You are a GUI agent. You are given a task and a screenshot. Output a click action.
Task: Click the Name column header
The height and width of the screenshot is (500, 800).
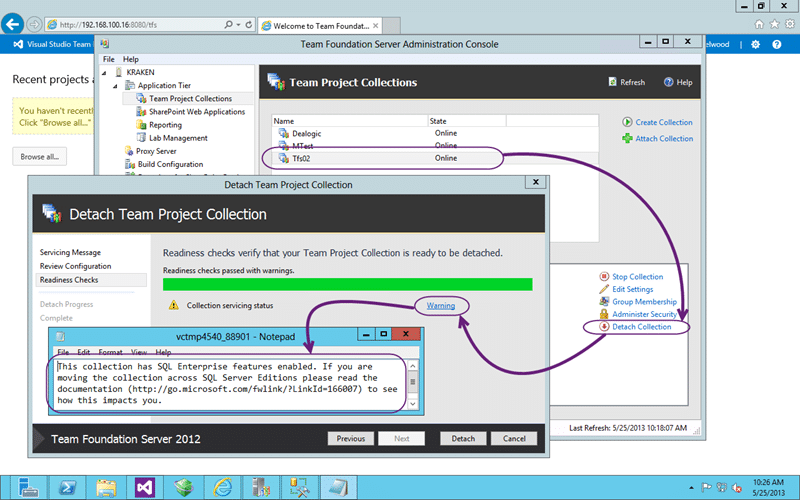[350, 121]
